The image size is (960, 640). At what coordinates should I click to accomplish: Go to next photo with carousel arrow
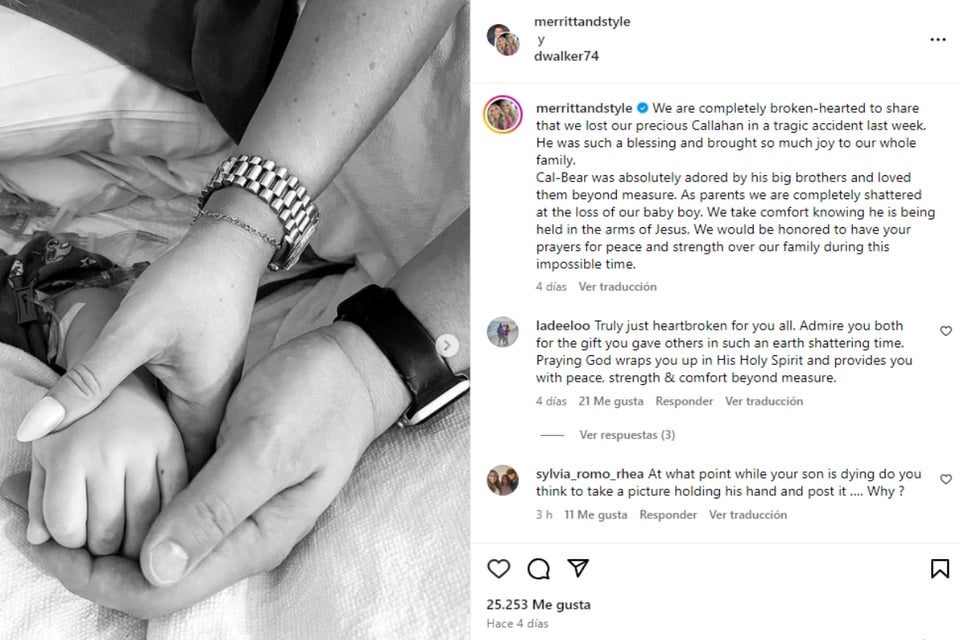coord(447,345)
